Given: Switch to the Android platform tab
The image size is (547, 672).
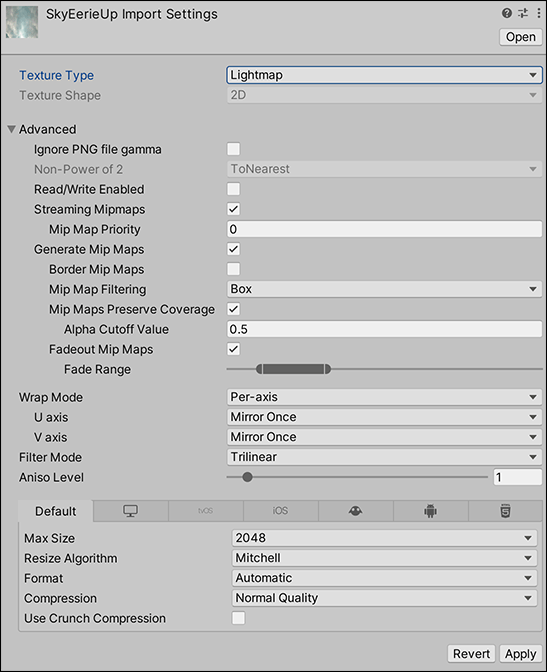Looking at the screenshot, I should point(430,511).
